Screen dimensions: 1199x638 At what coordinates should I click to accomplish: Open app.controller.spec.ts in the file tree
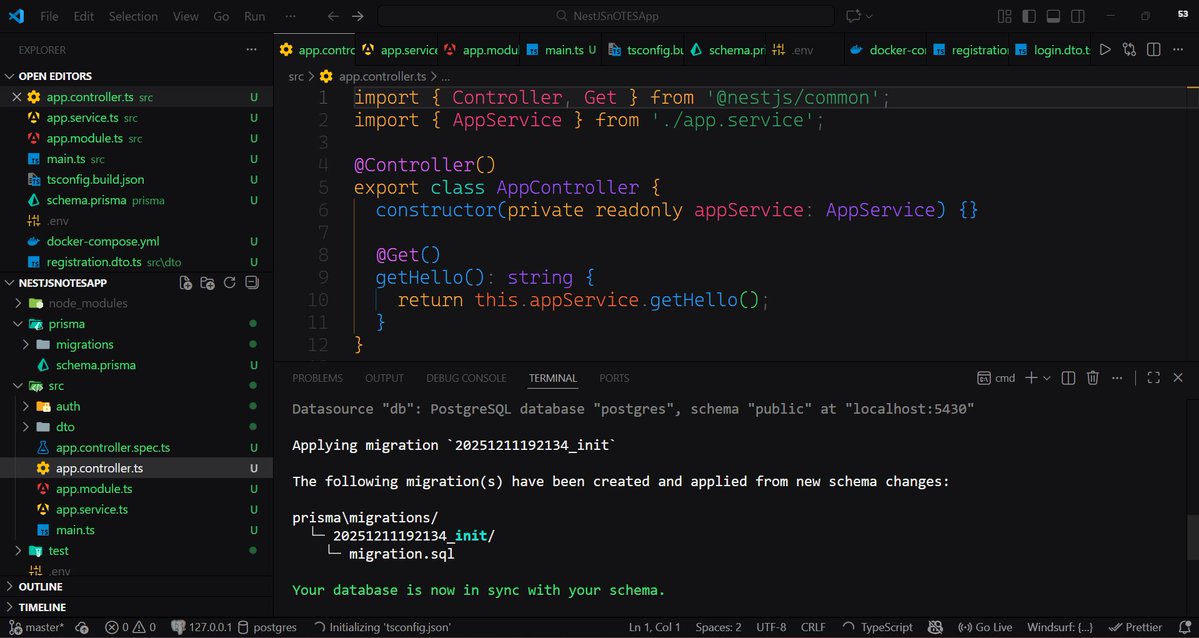(x=112, y=448)
